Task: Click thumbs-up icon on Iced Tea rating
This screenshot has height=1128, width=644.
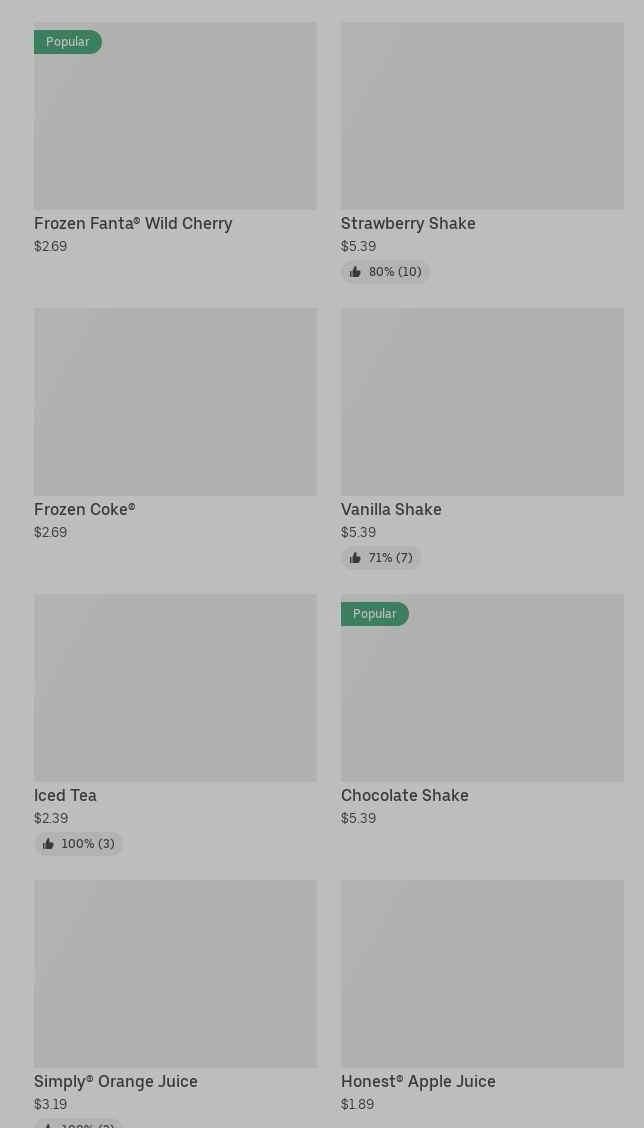Action: point(48,844)
